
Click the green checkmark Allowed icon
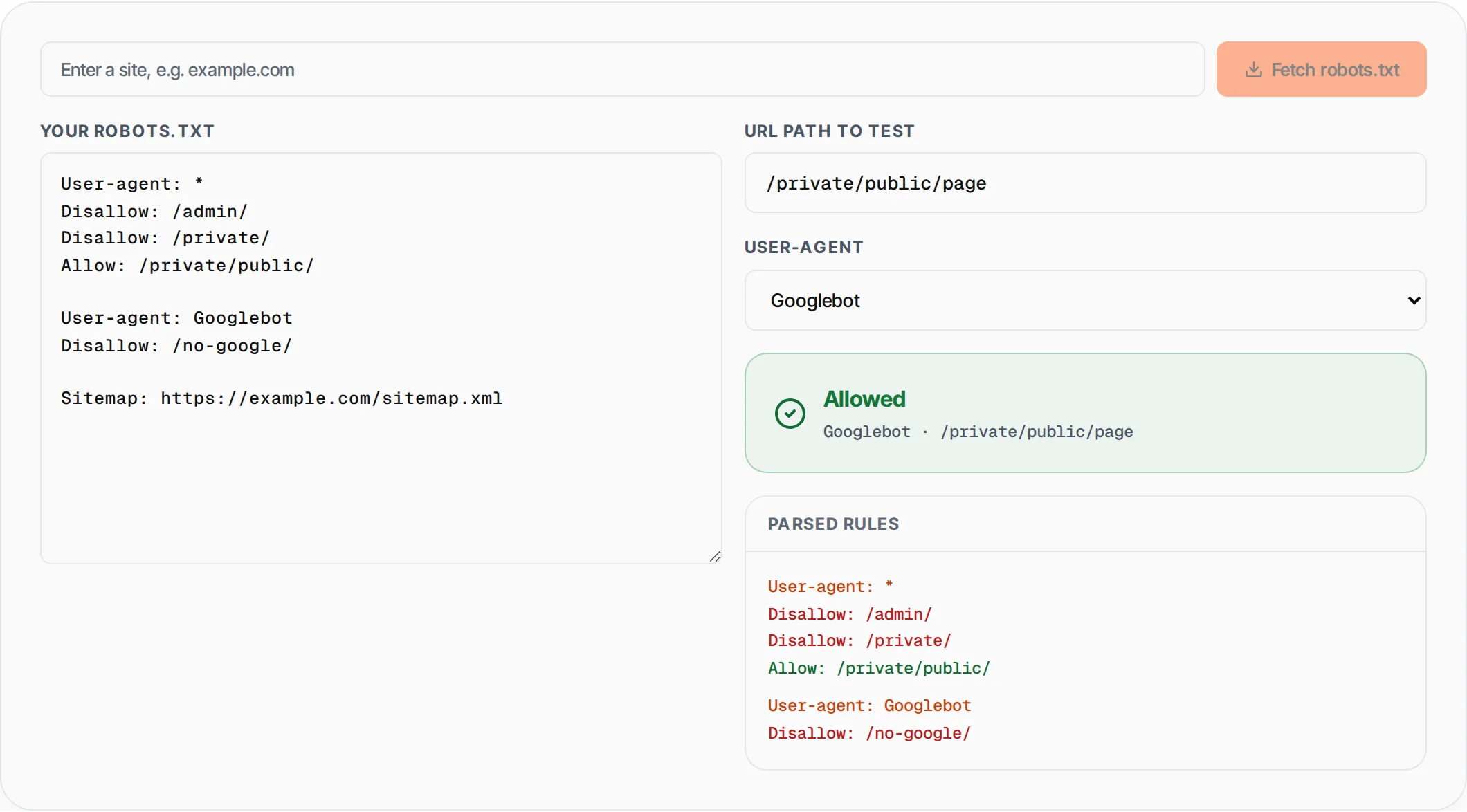[790, 414]
